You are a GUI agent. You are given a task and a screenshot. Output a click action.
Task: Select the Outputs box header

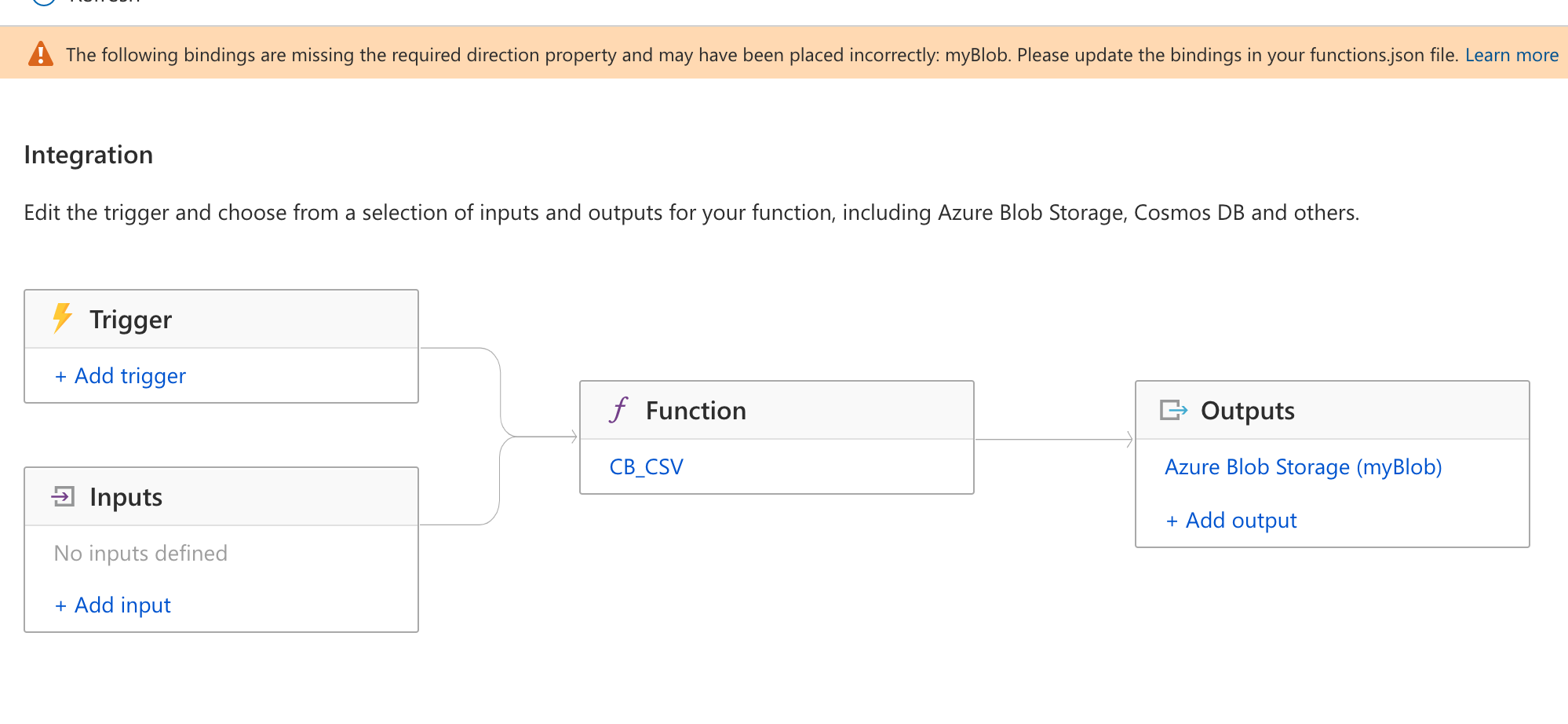[x=1333, y=411]
